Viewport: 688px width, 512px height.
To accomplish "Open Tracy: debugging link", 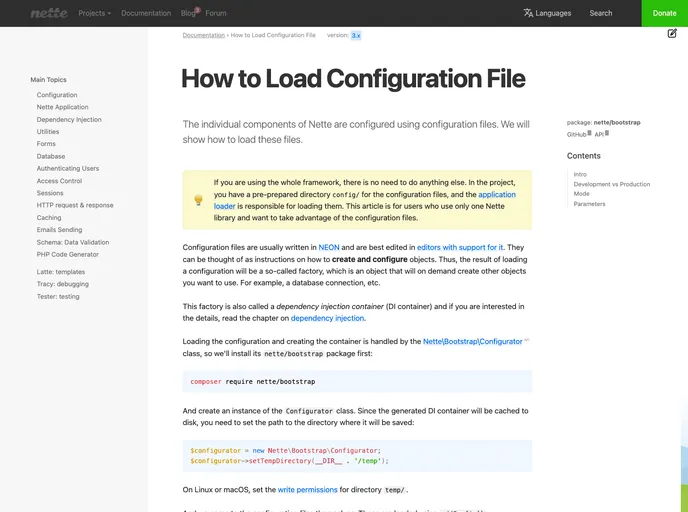I will click(x=63, y=284).
